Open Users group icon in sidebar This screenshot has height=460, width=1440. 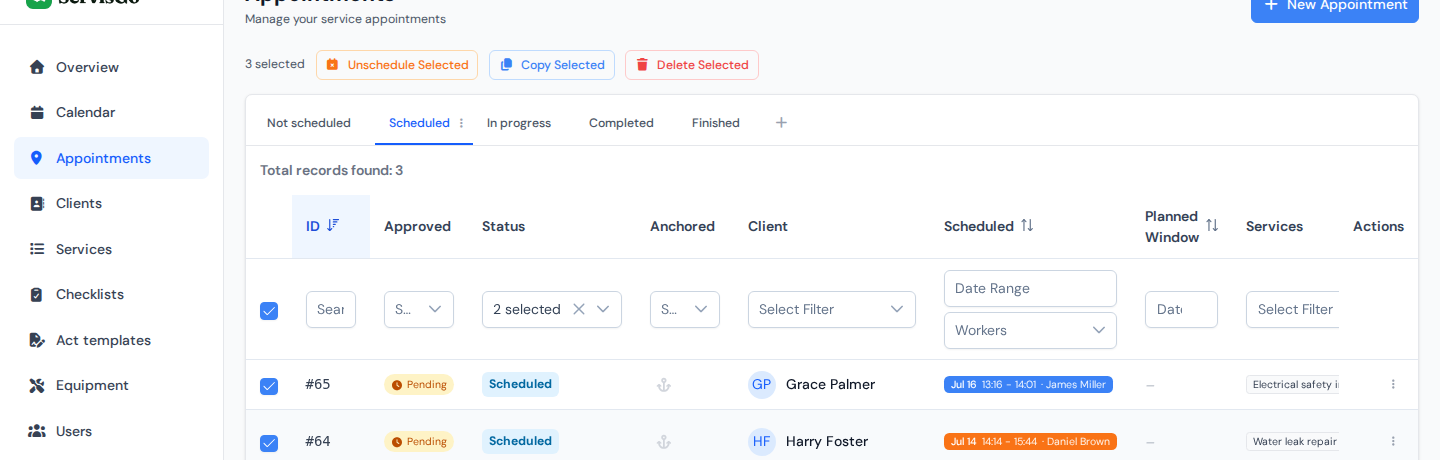point(37,431)
